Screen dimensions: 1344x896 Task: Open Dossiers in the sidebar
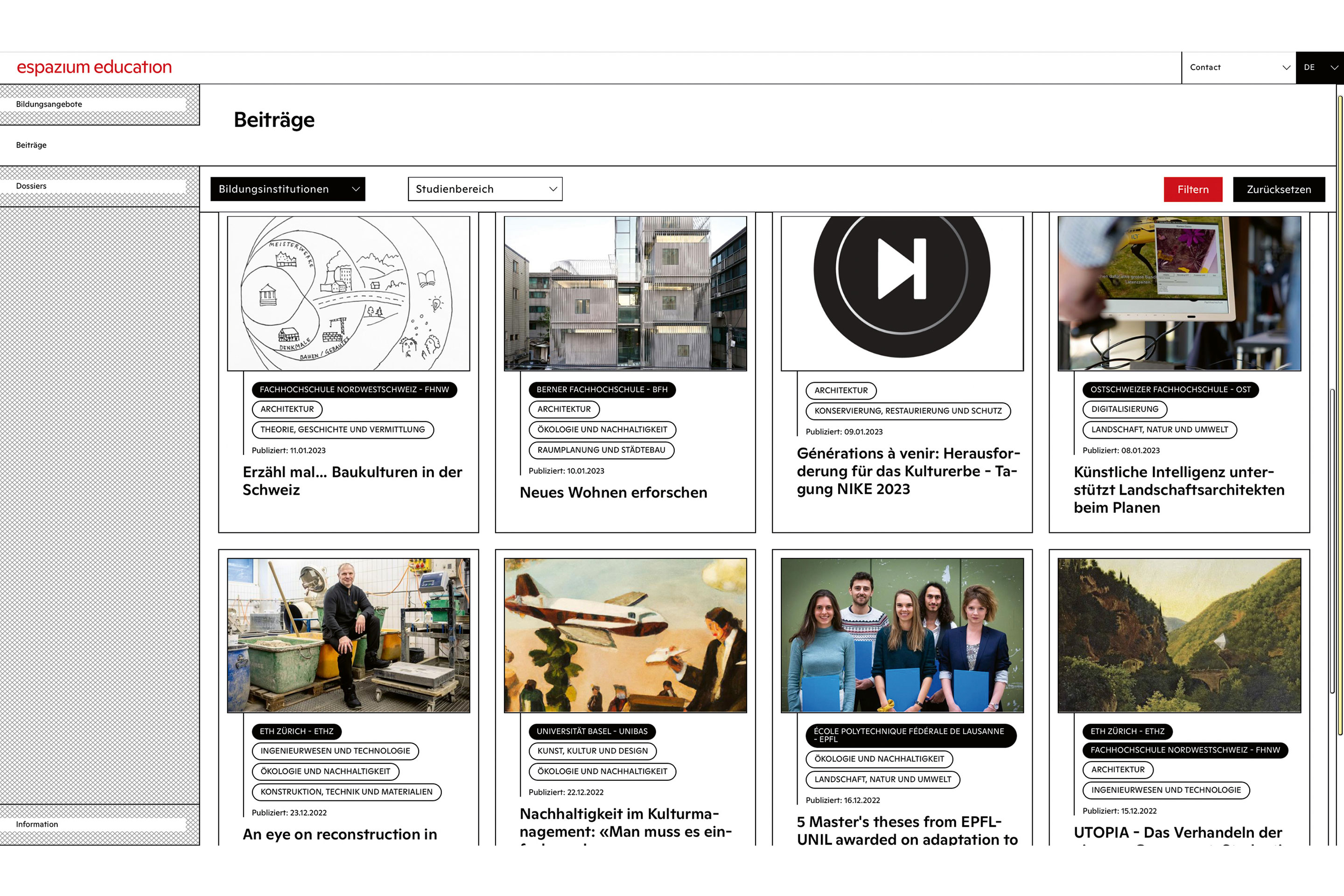(99, 186)
